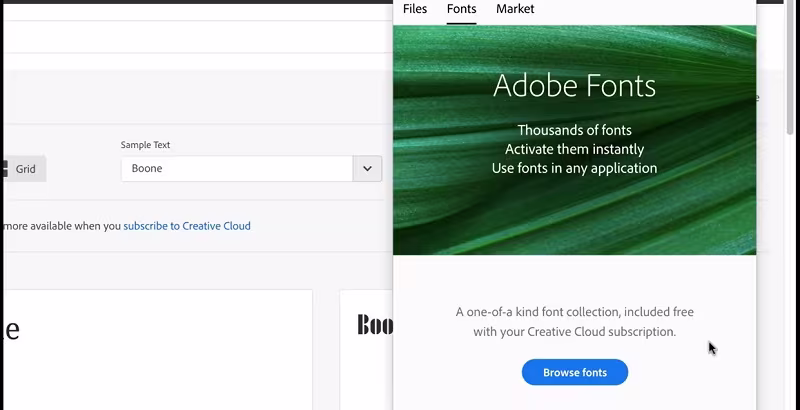Image resolution: width=800 pixels, height=410 pixels.
Task: Click the Sample Text label
Action: pos(145,145)
